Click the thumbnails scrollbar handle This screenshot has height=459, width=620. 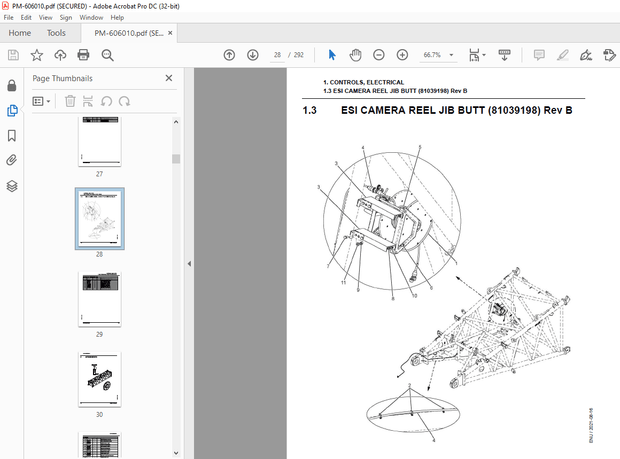pyautogui.click(x=176, y=159)
